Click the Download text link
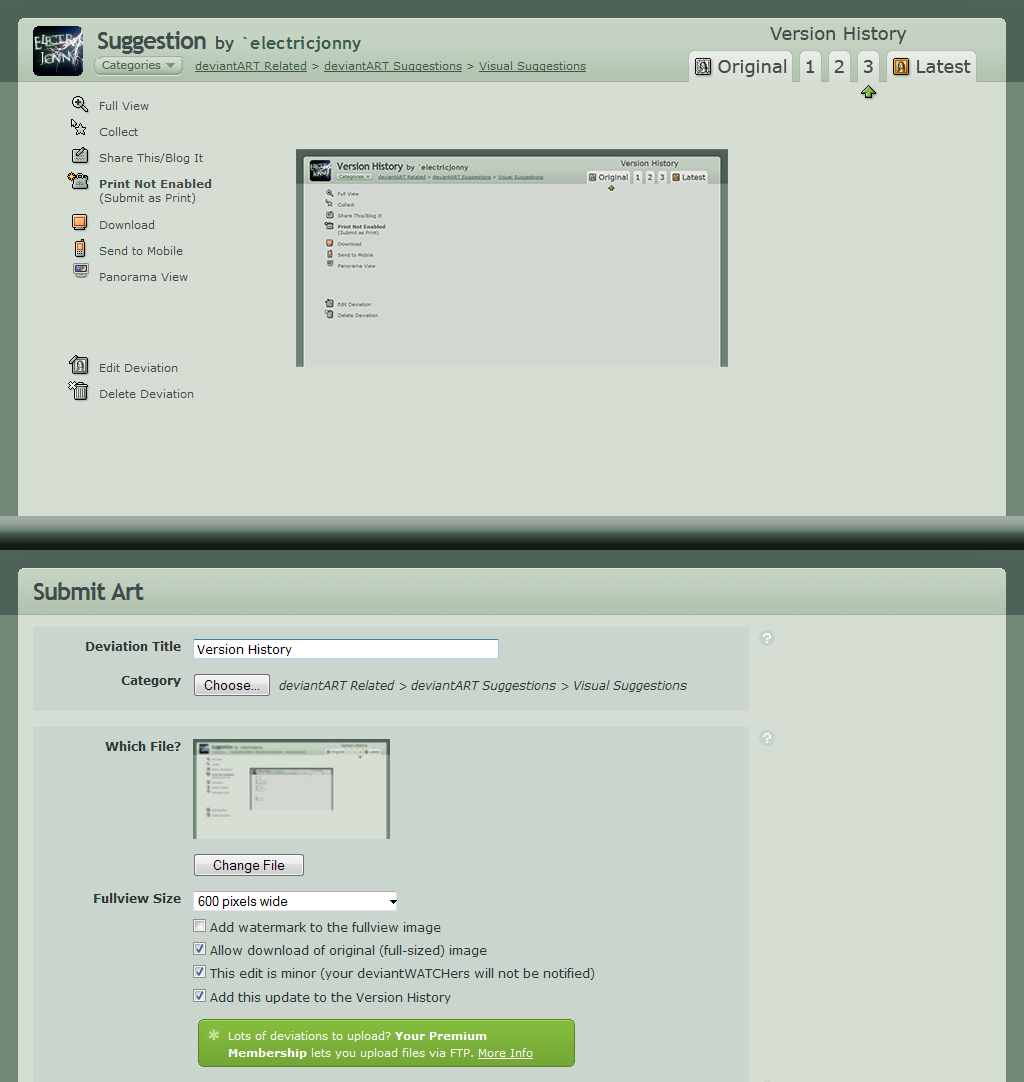 click(x=127, y=225)
